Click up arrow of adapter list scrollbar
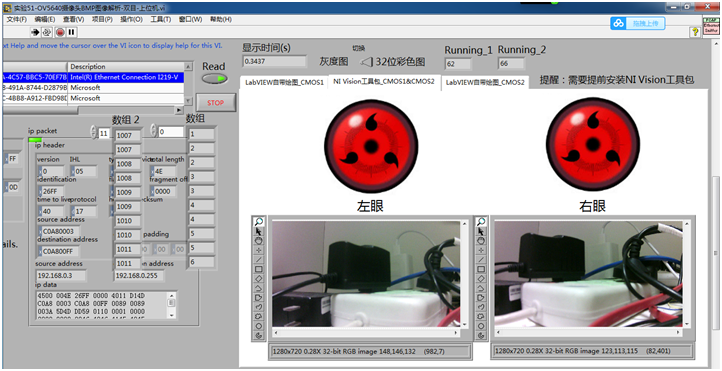The width and height of the screenshot is (722, 371). coord(188,67)
